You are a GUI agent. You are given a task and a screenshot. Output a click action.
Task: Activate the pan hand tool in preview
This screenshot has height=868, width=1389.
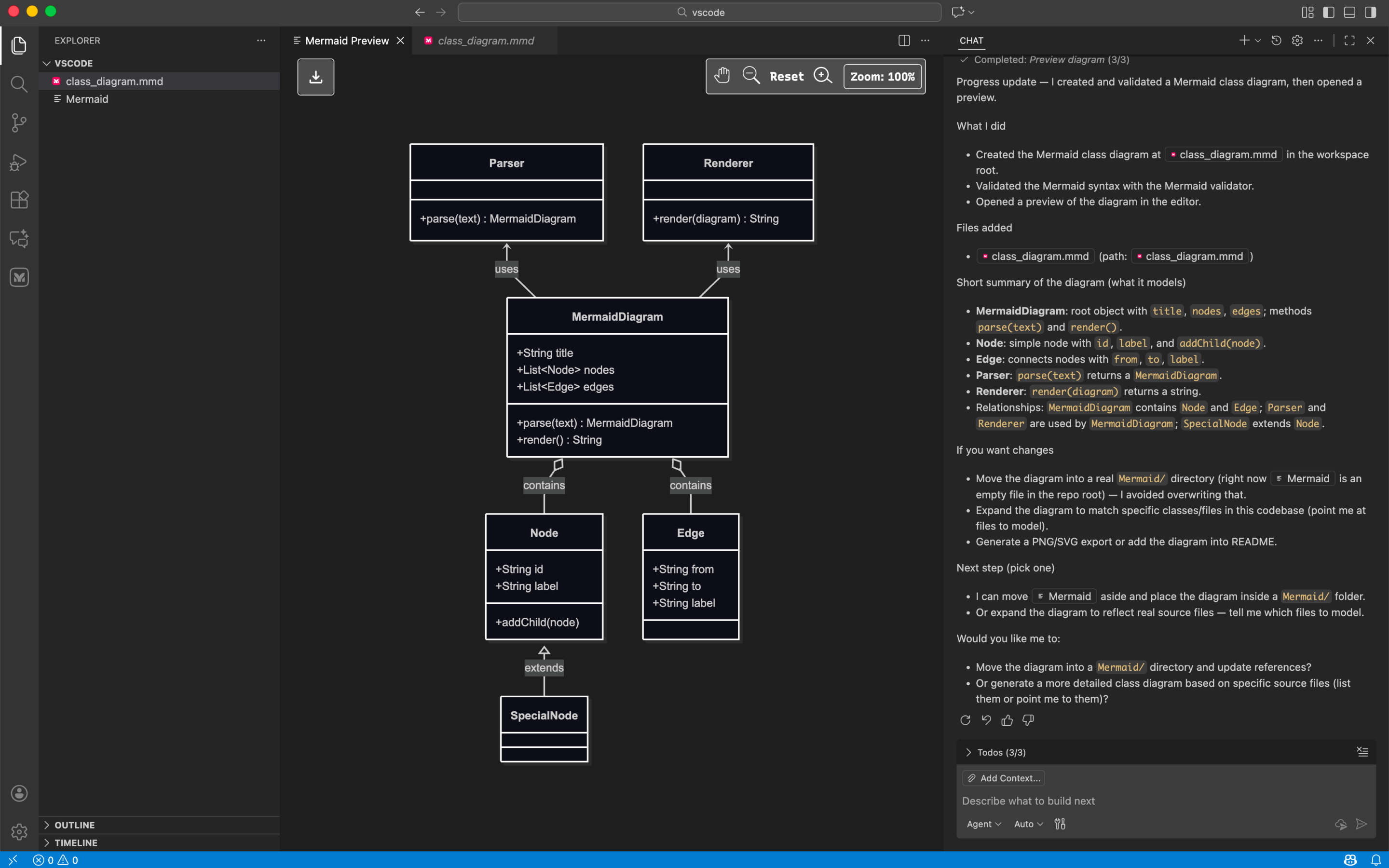point(722,75)
